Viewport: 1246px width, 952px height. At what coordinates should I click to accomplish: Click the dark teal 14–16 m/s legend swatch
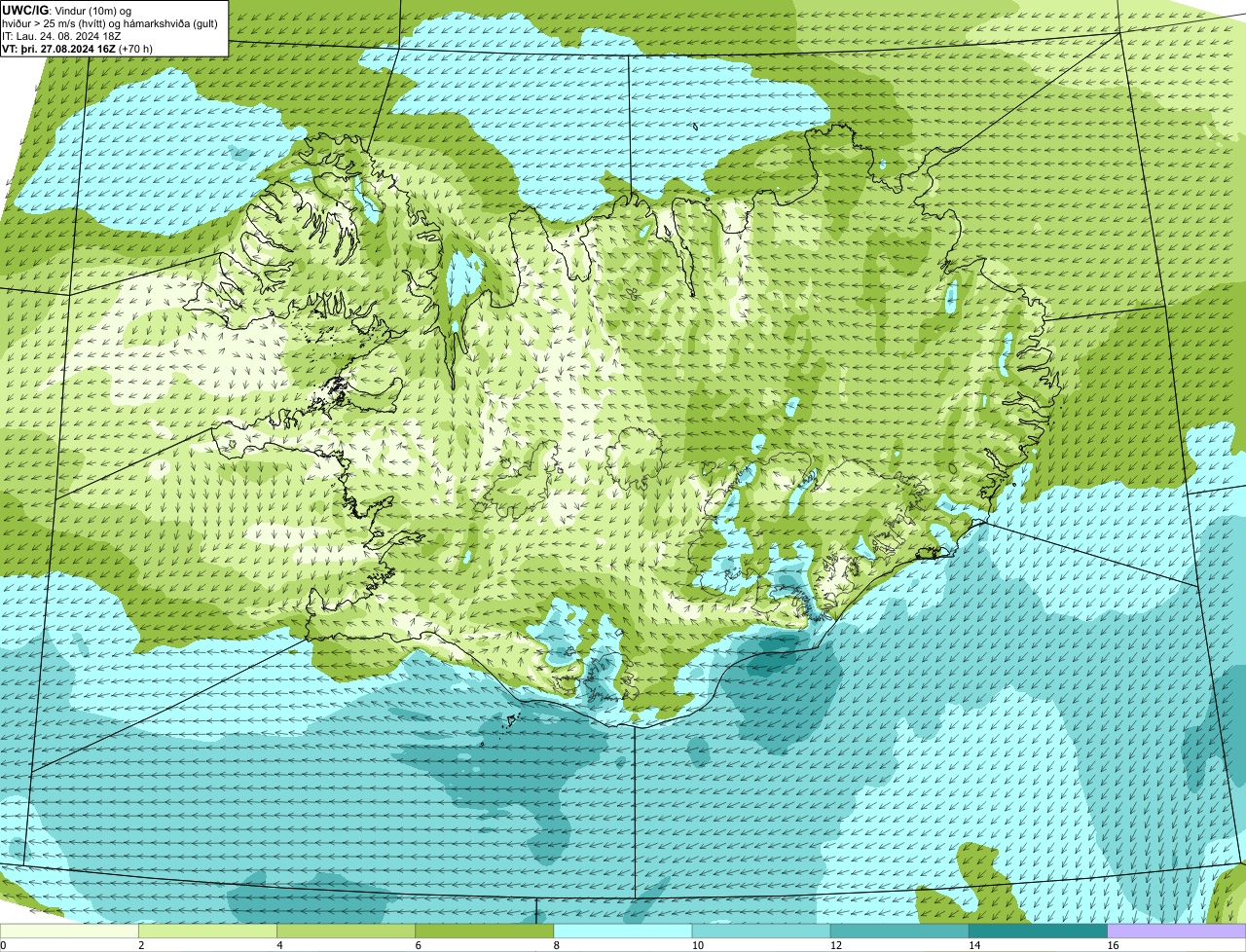[x=1038, y=931]
